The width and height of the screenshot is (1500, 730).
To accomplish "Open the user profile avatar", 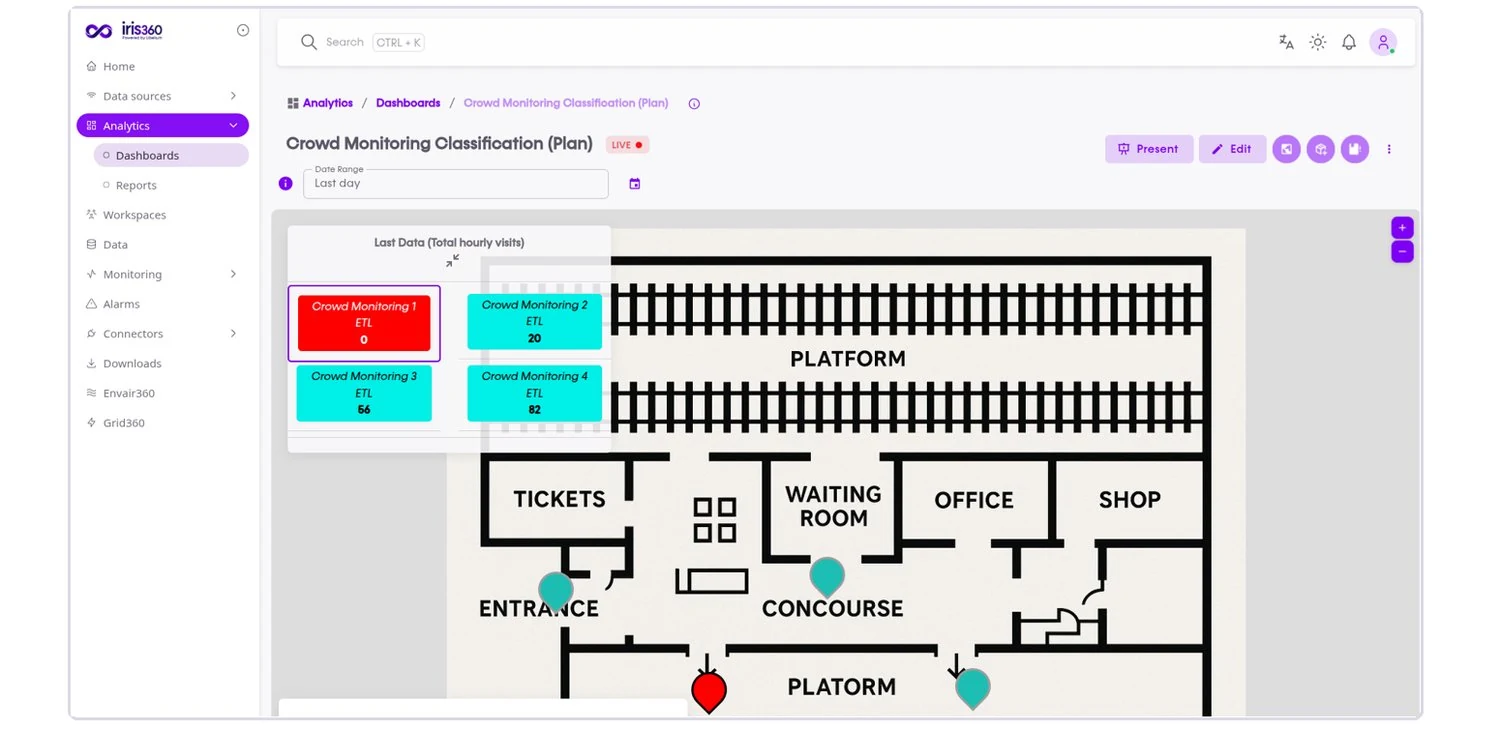I will (x=1383, y=42).
